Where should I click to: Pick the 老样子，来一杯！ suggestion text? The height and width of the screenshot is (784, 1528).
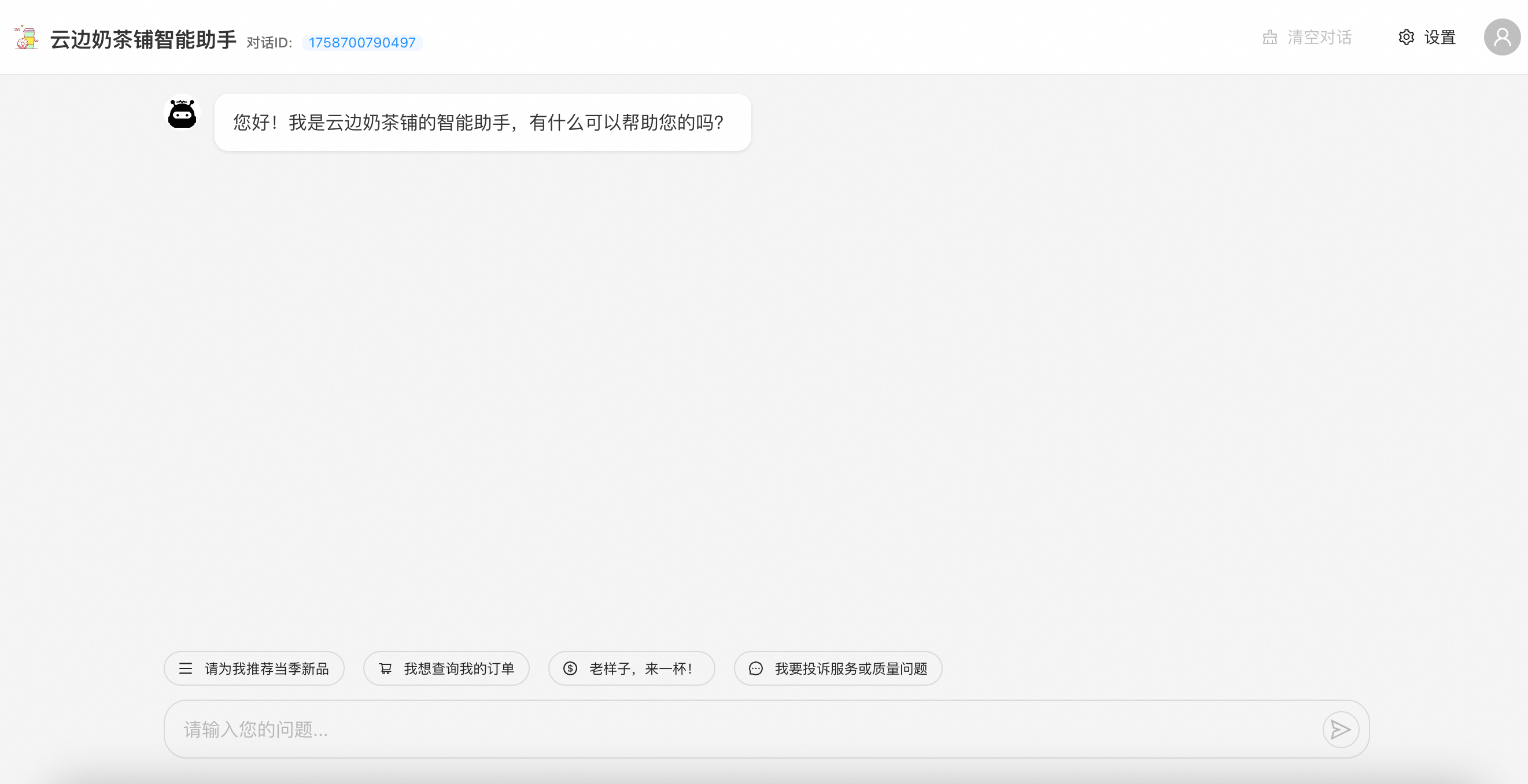pos(640,668)
